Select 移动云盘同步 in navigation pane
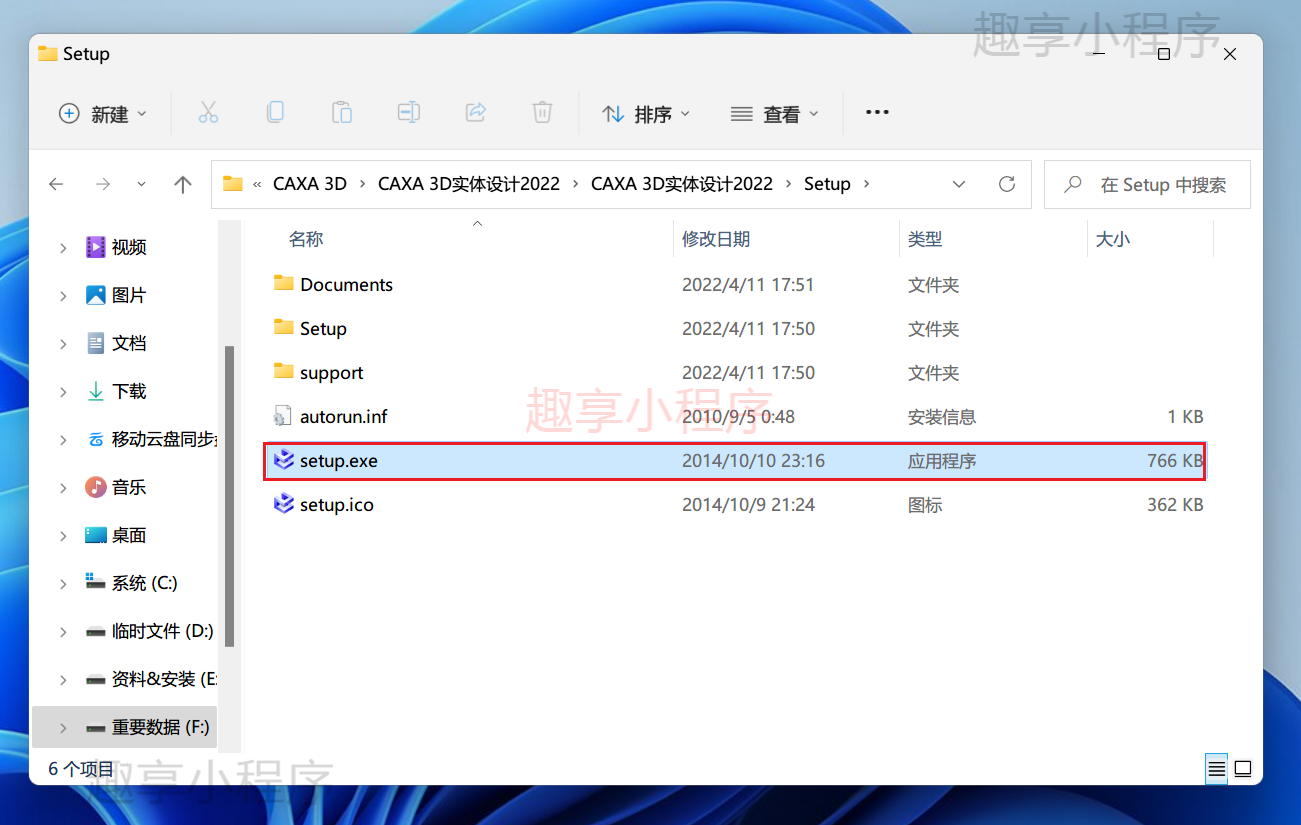This screenshot has width=1301, height=825. [165, 439]
